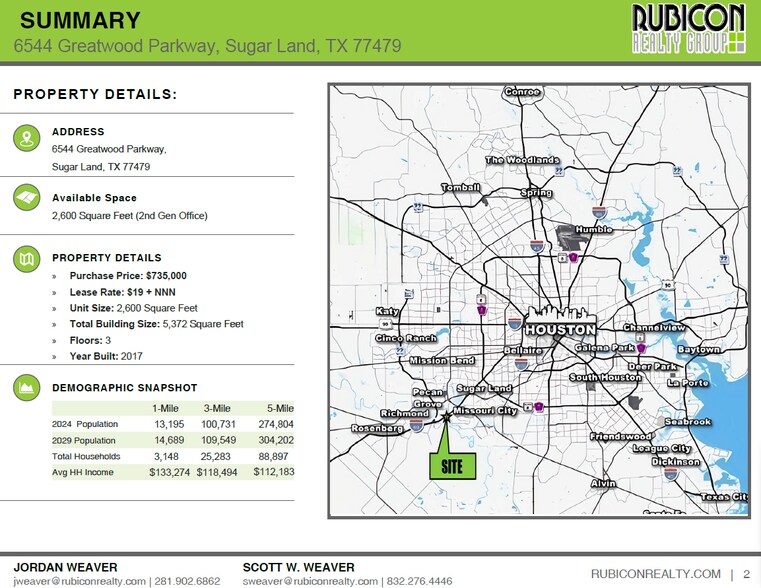Click the Available Space section icon

click(25, 198)
